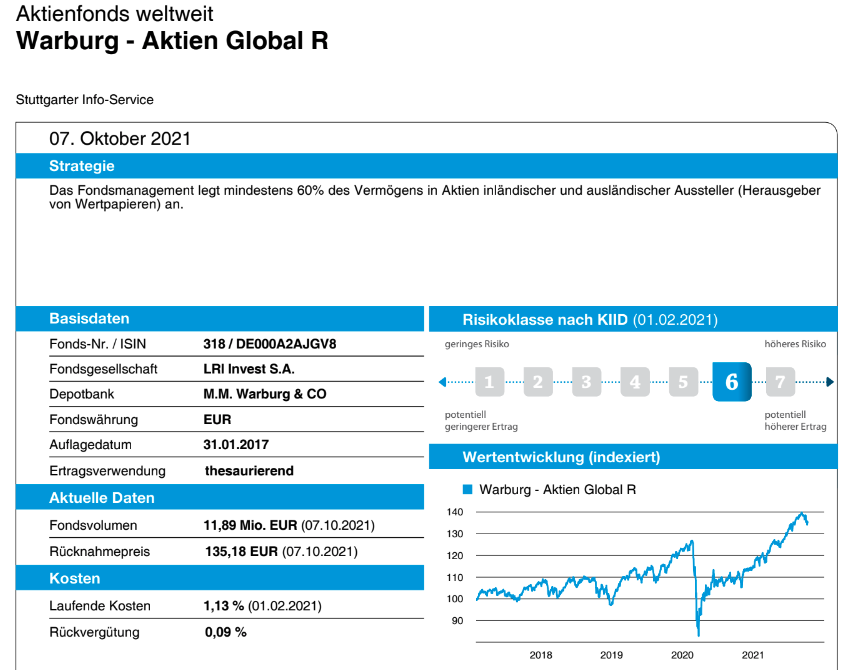Click the highlighted risk class 6
Viewport: 851px width, 670px height.
coord(732,382)
